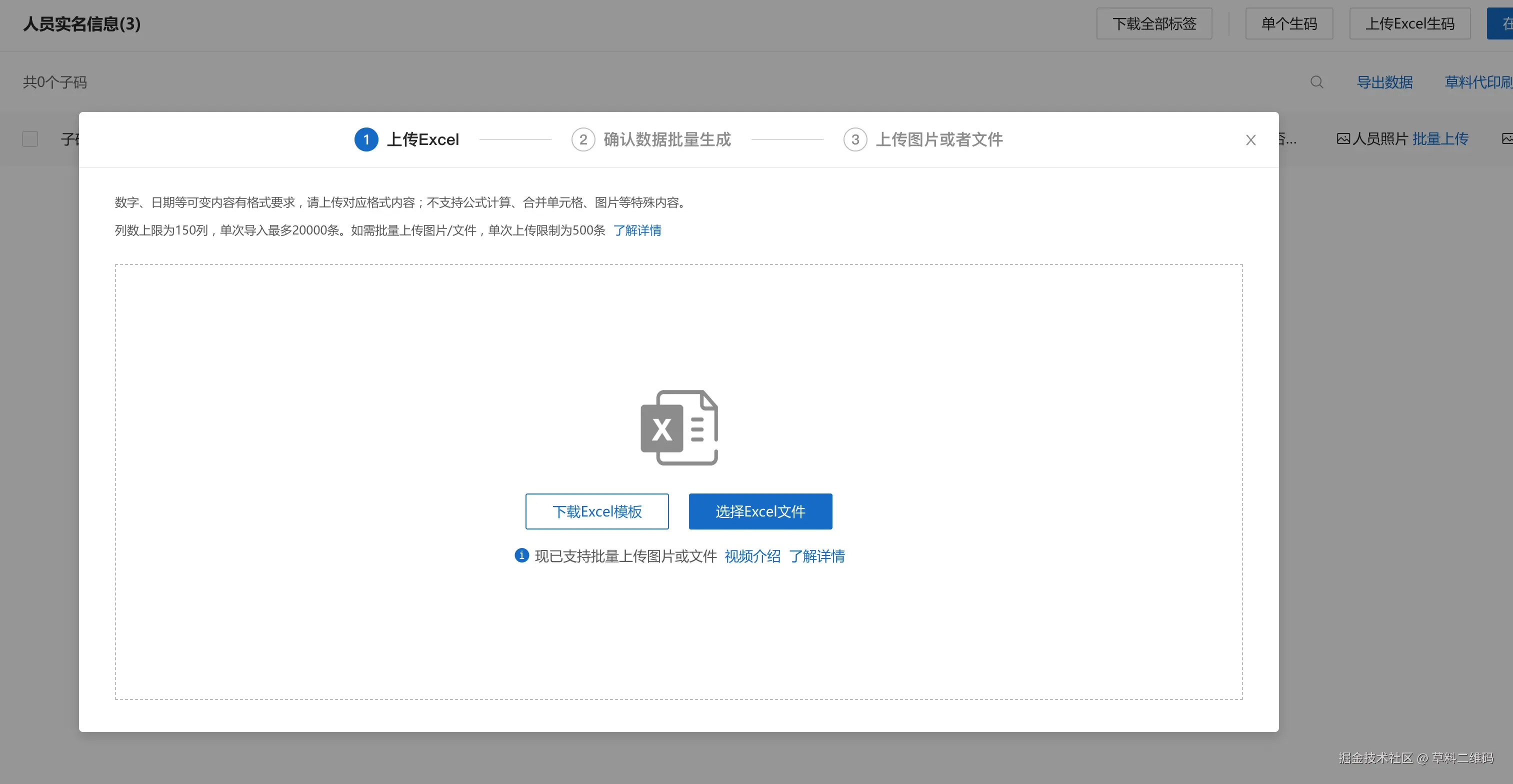Screen dimensions: 1513x784
Task: Click the search magnifier icon
Action: pos(1316,82)
